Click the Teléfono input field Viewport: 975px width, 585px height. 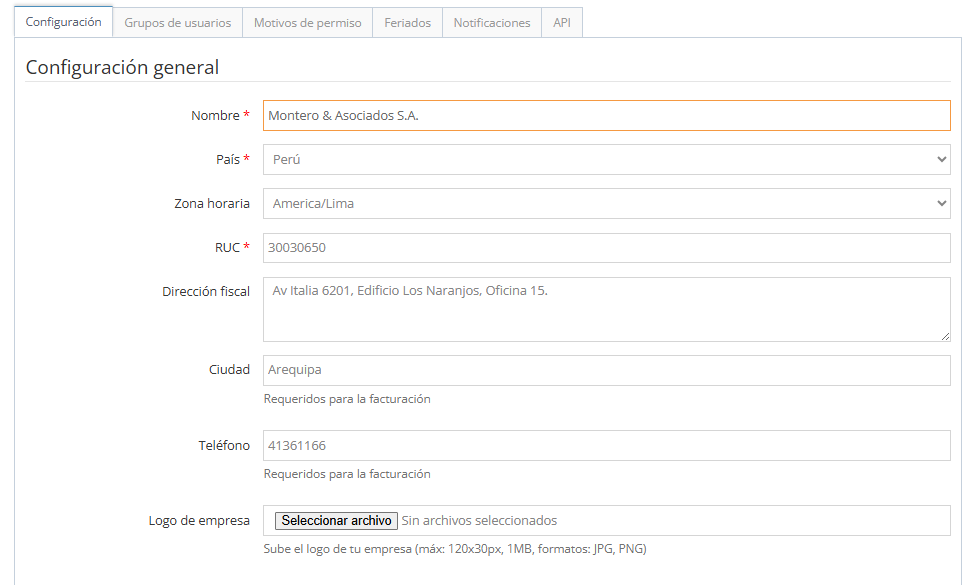606,446
